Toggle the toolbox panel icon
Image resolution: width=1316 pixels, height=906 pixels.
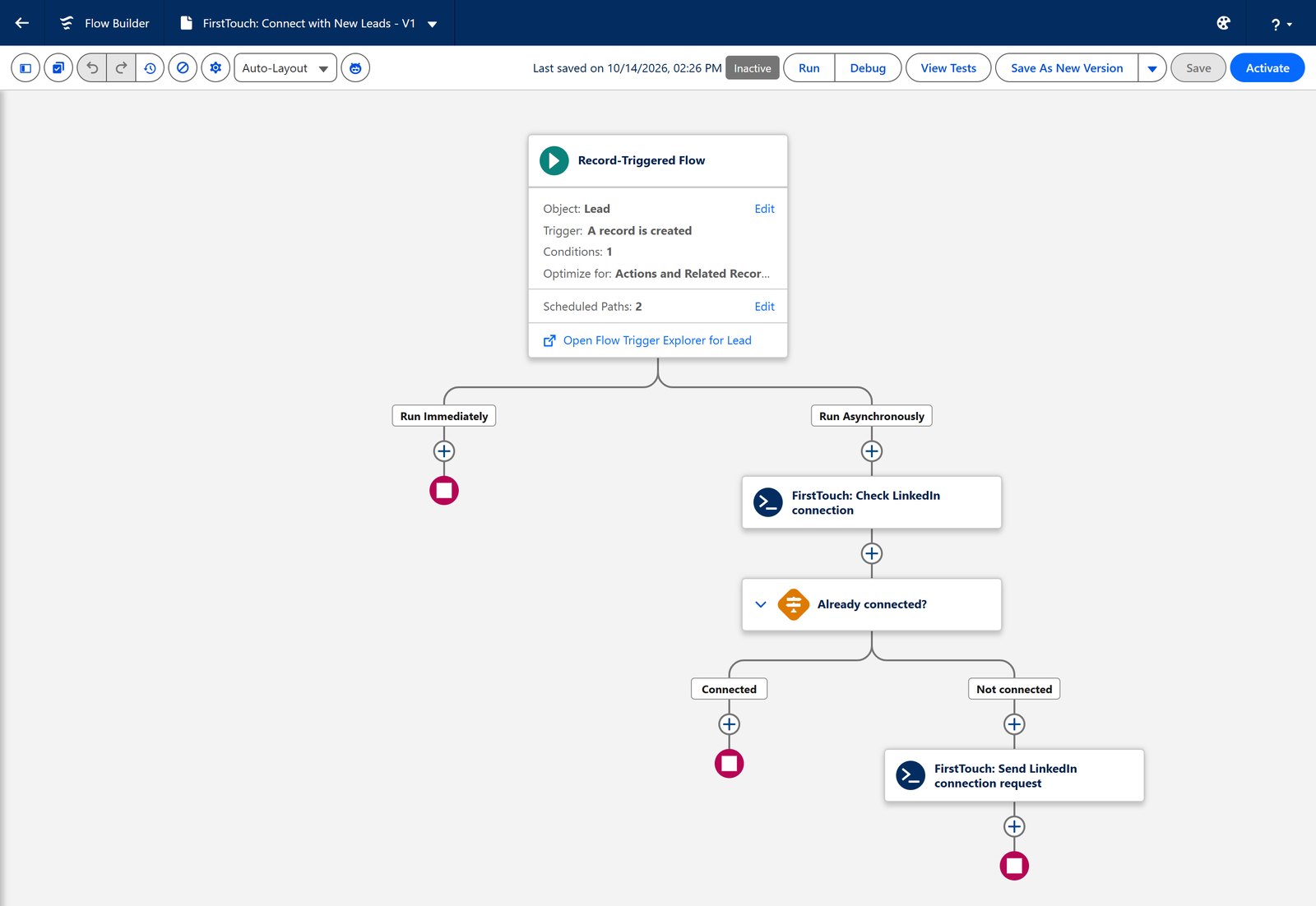tap(25, 68)
